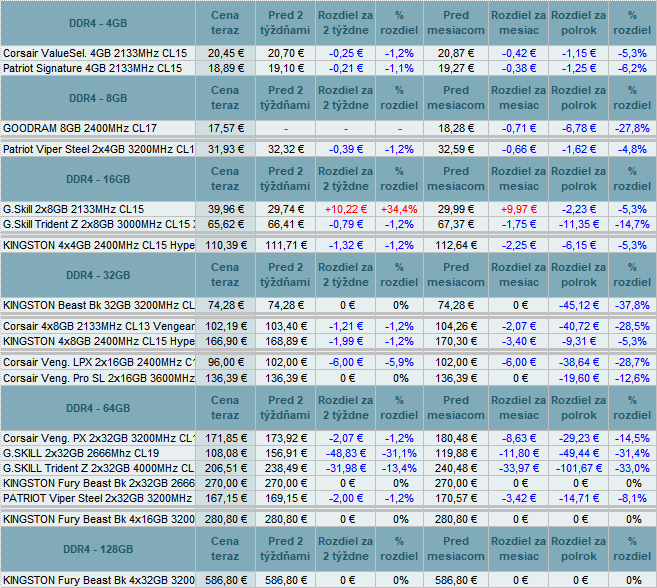Click the red +34,4% percentage value
The height and width of the screenshot is (588, 657).
(399, 209)
